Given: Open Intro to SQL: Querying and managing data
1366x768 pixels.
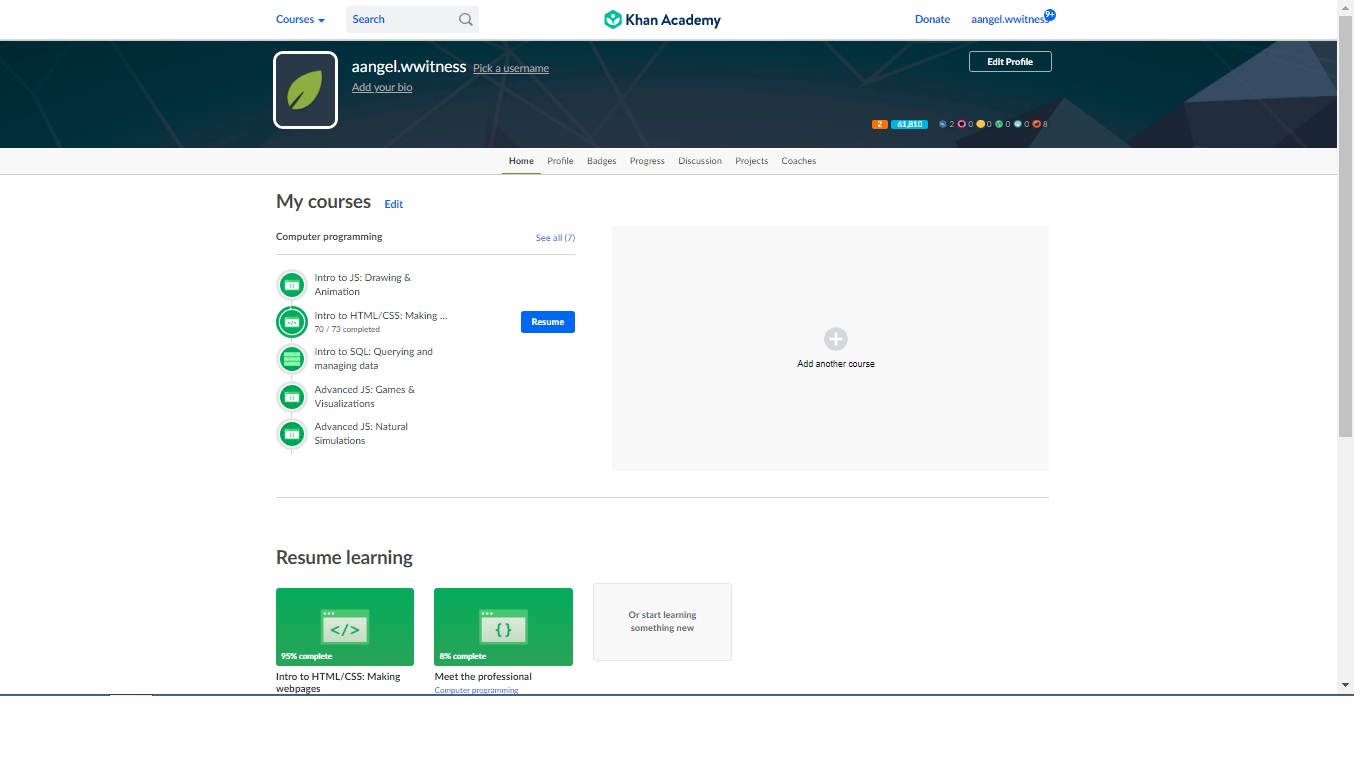Looking at the screenshot, I should click(374, 359).
